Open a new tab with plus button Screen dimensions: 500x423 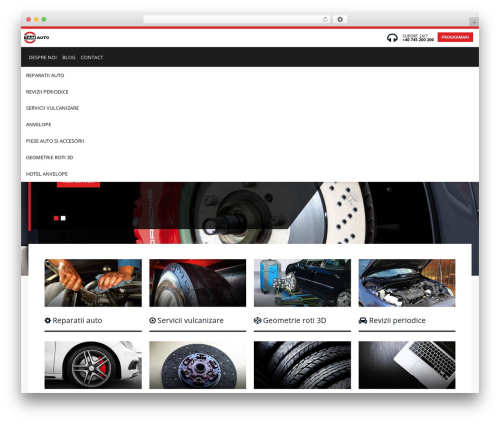coord(474,22)
